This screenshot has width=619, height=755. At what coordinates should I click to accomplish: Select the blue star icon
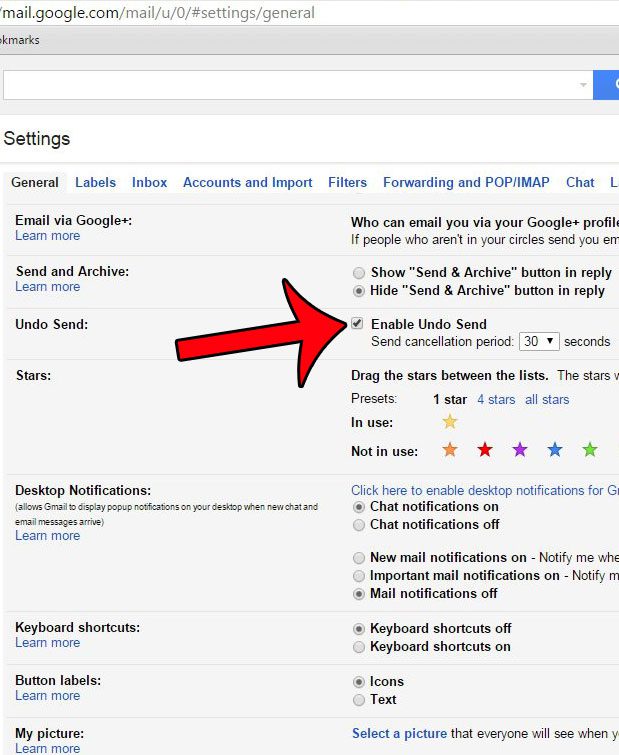coord(555,450)
